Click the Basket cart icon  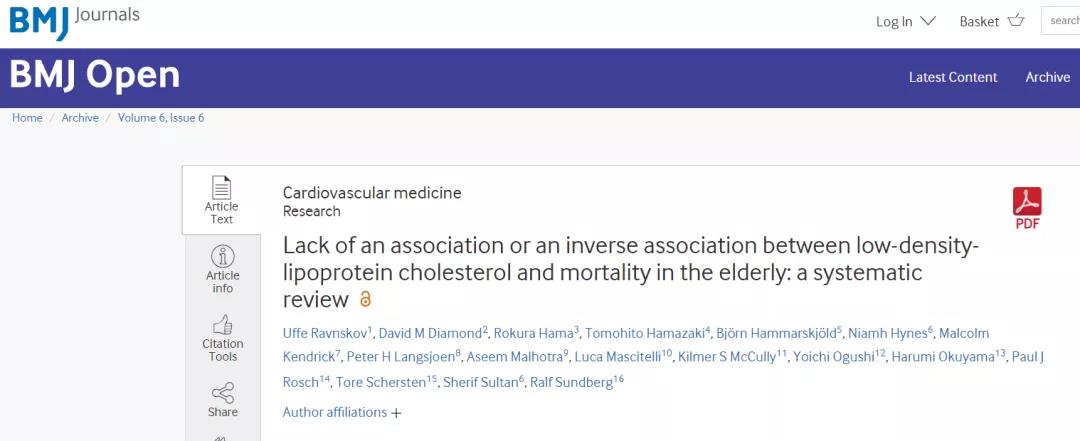[1015, 21]
